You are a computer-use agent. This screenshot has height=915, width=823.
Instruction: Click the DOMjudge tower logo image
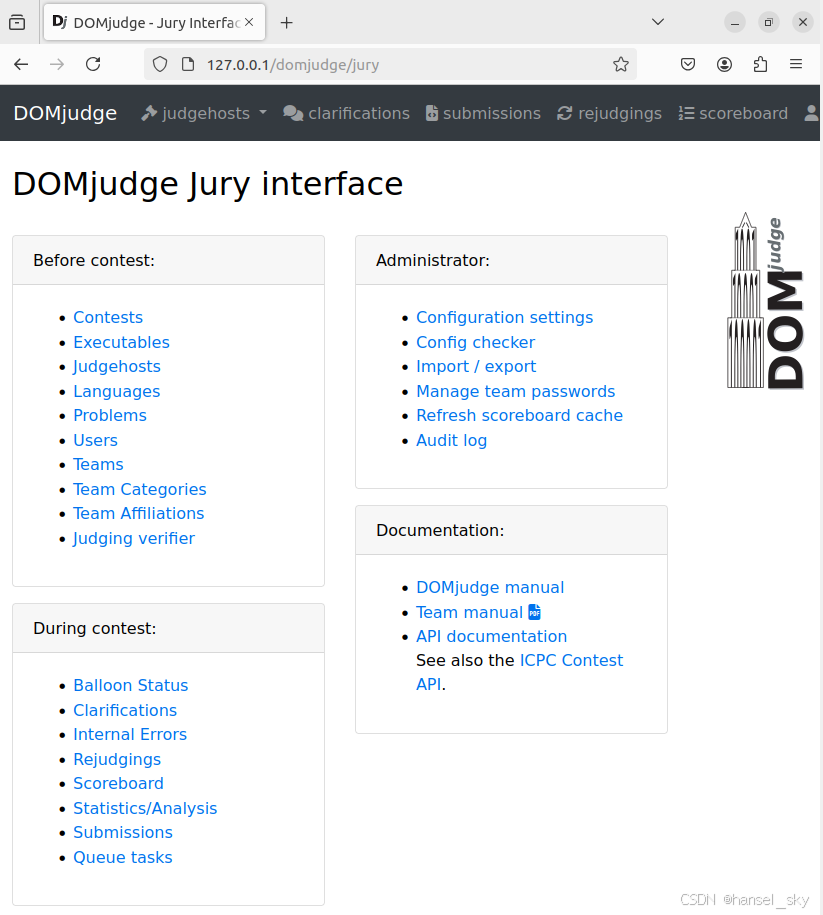[x=765, y=301]
